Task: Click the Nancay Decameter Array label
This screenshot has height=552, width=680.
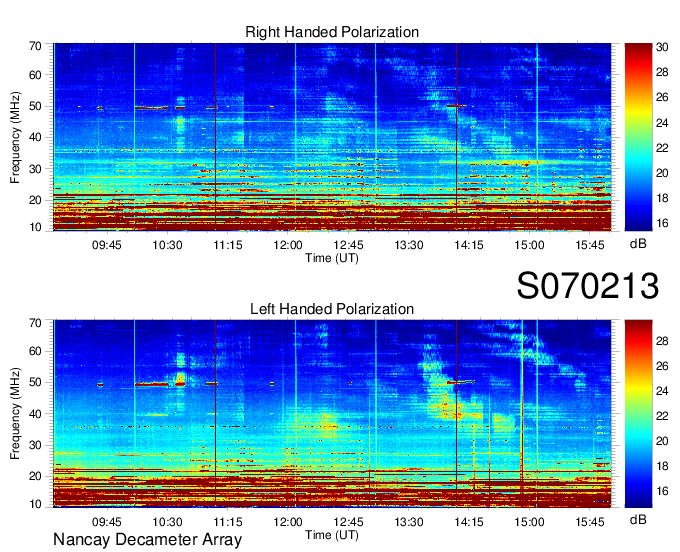Action: tap(147, 540)
